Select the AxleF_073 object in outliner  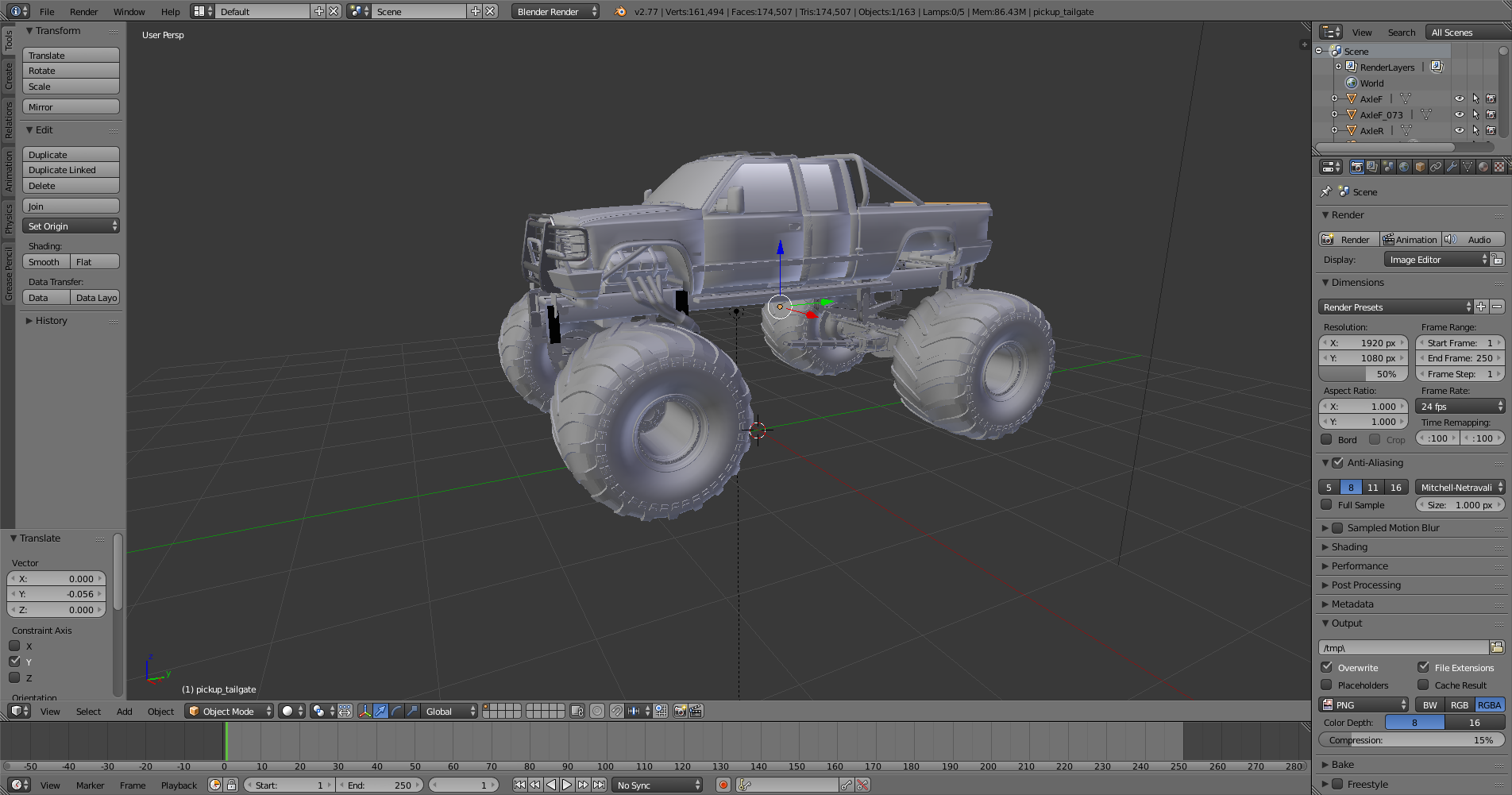pyautogui.click(x=1381, y=114)
